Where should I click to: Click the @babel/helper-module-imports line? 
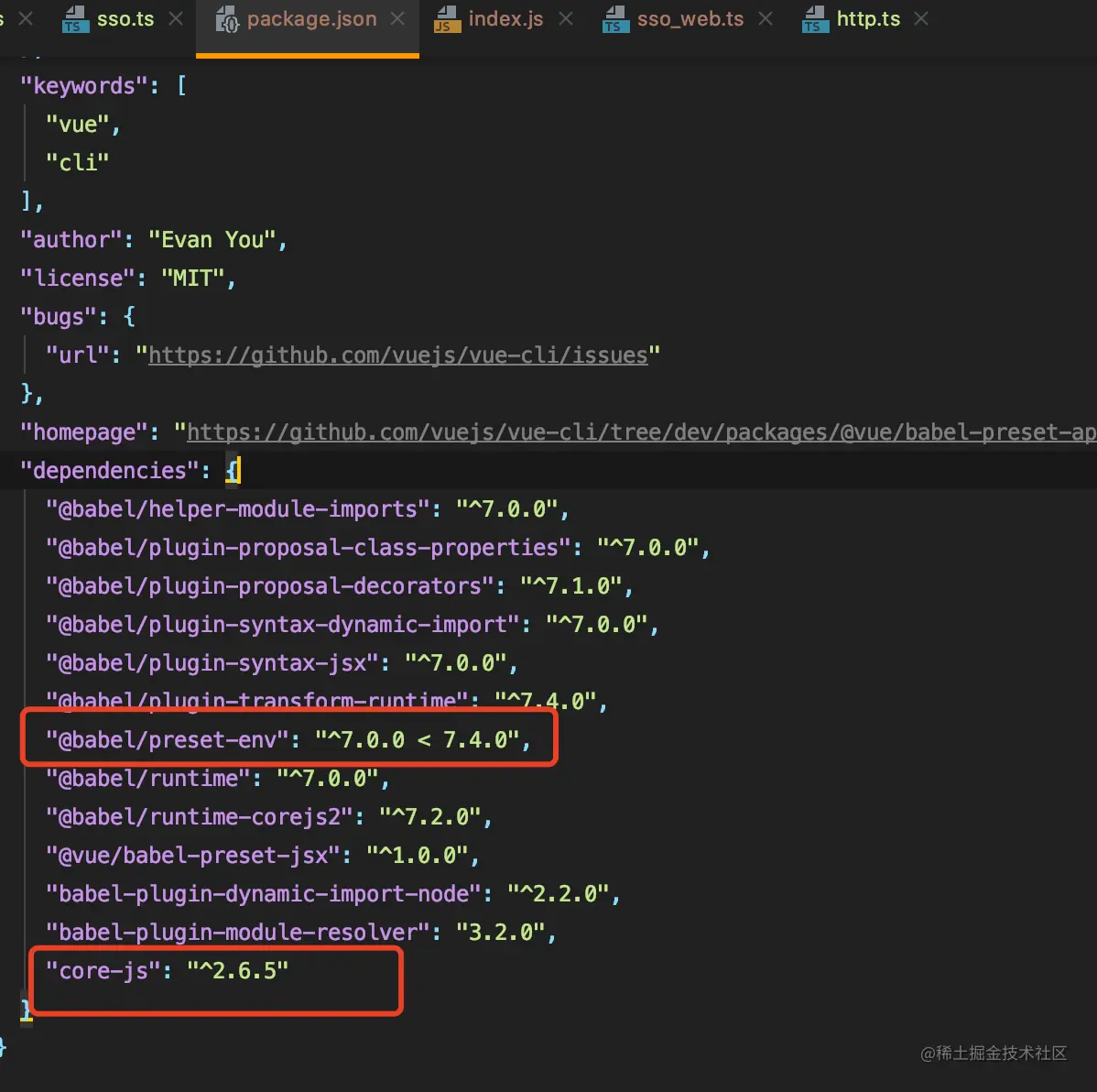[307, 509]
